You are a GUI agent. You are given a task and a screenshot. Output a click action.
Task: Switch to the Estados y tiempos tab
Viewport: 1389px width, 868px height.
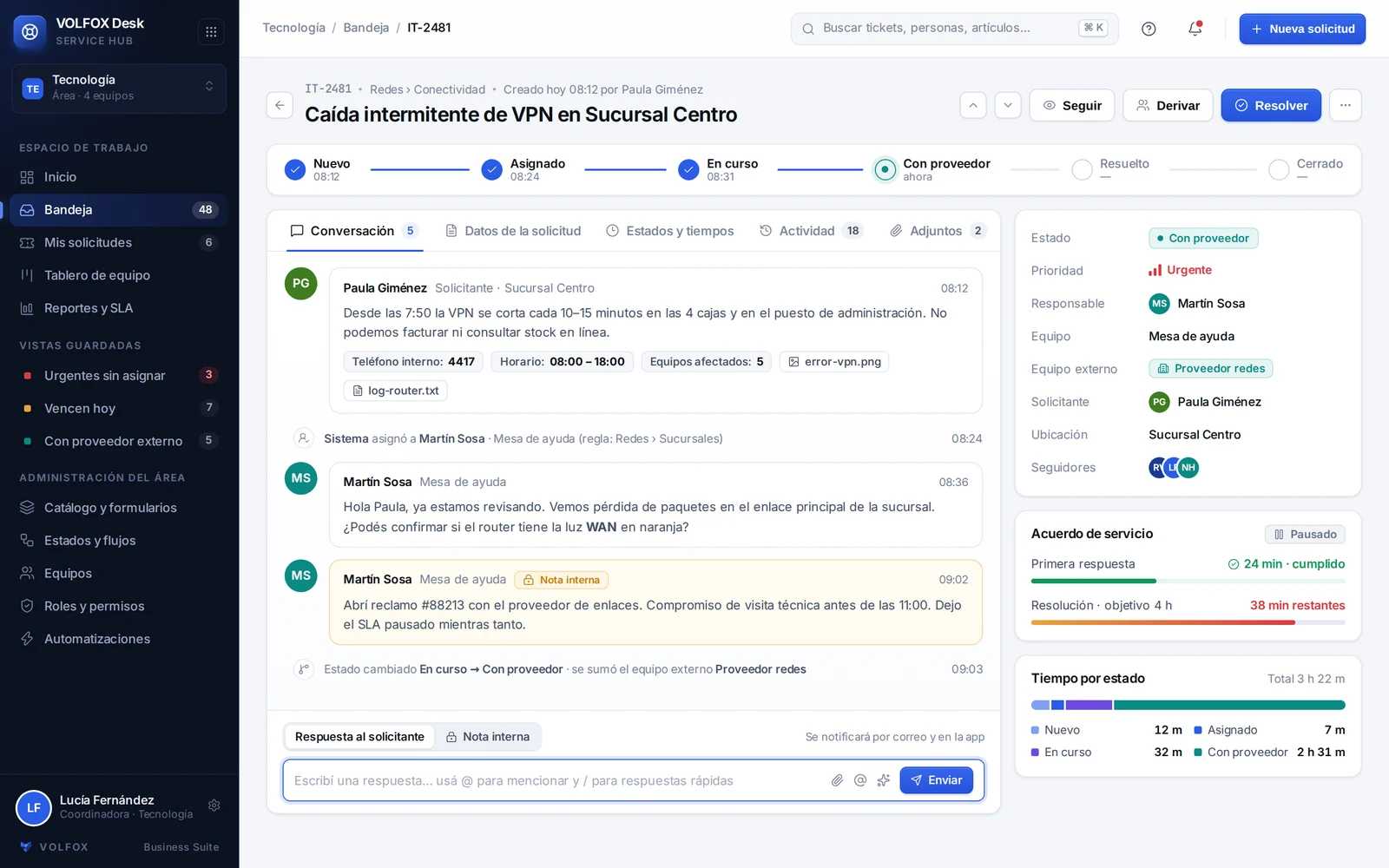click(x=670, y=231)
